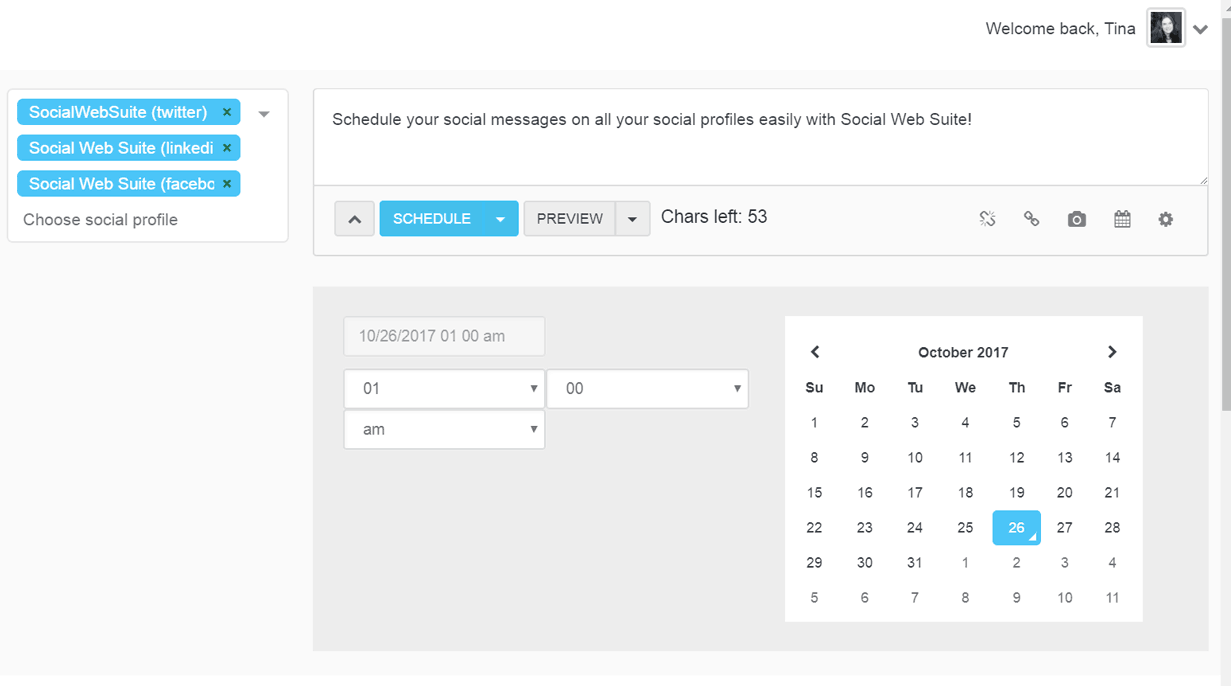The image size is (1232, 686).
Task: Open the hour dropdown showing 01
Action: tap(444, 389)
